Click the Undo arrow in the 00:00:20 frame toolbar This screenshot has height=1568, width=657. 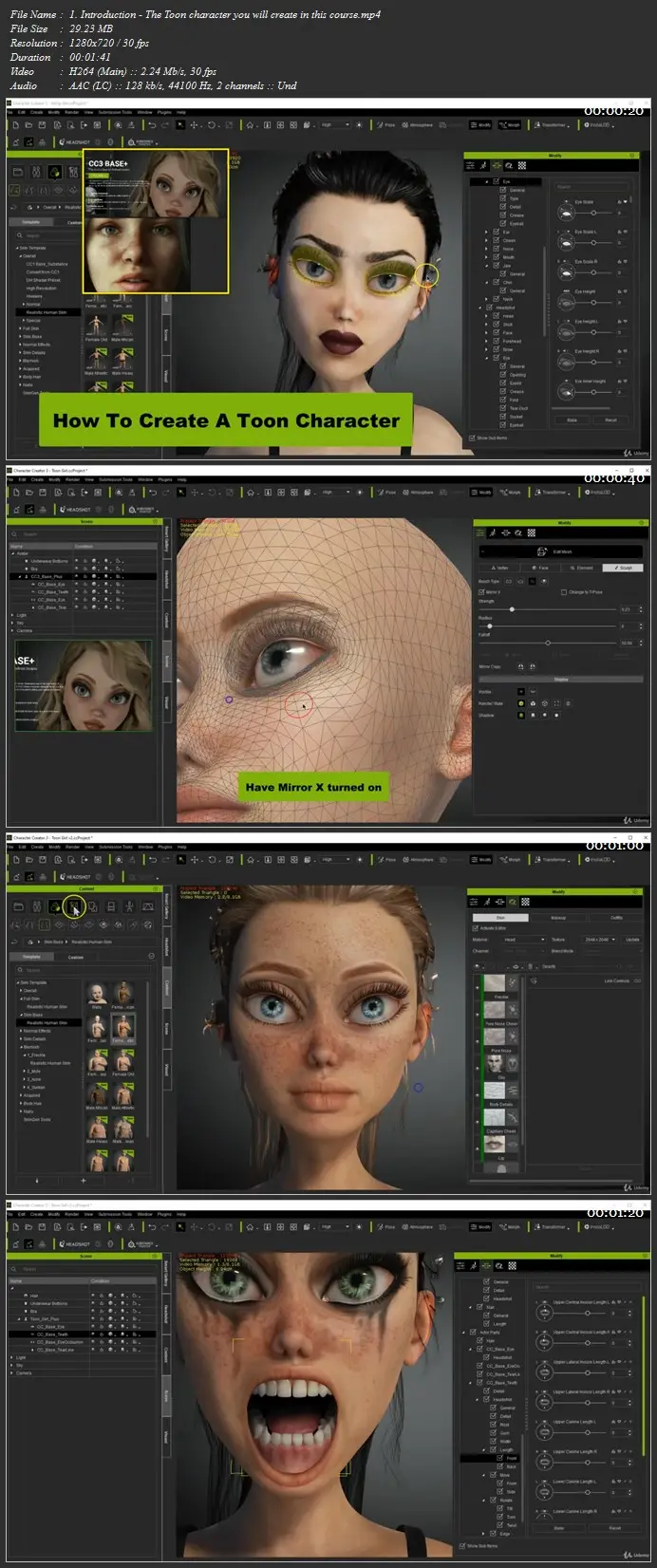tap(152, 124)
